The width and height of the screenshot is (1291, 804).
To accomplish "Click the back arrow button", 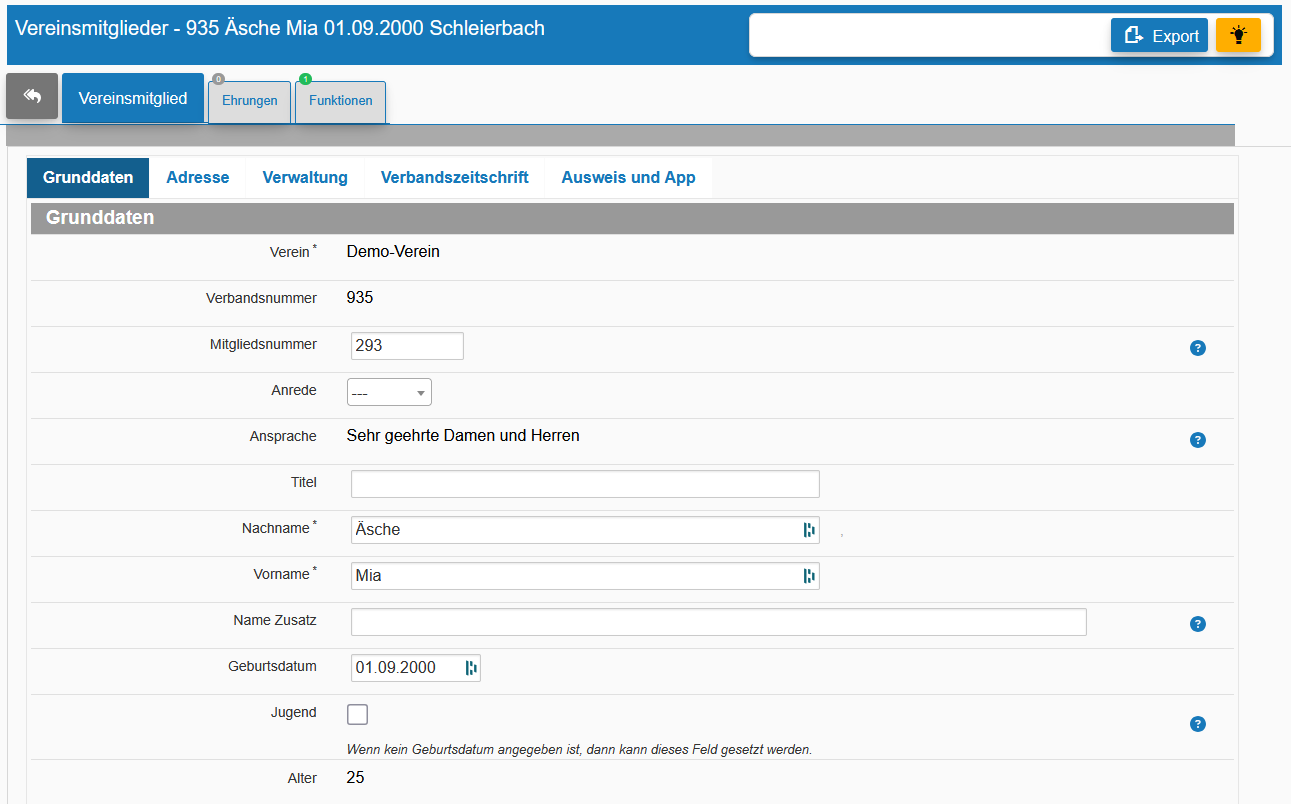I will pos(32,96).
